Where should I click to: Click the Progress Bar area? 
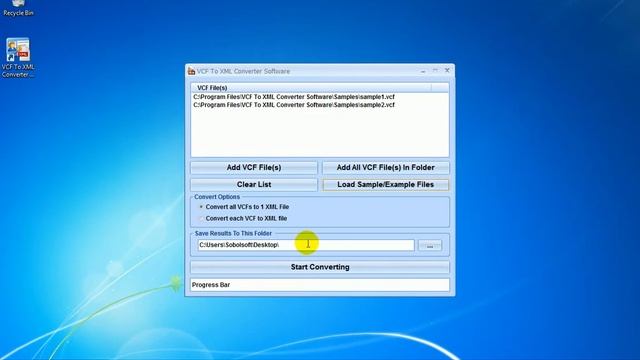(320, 285)
